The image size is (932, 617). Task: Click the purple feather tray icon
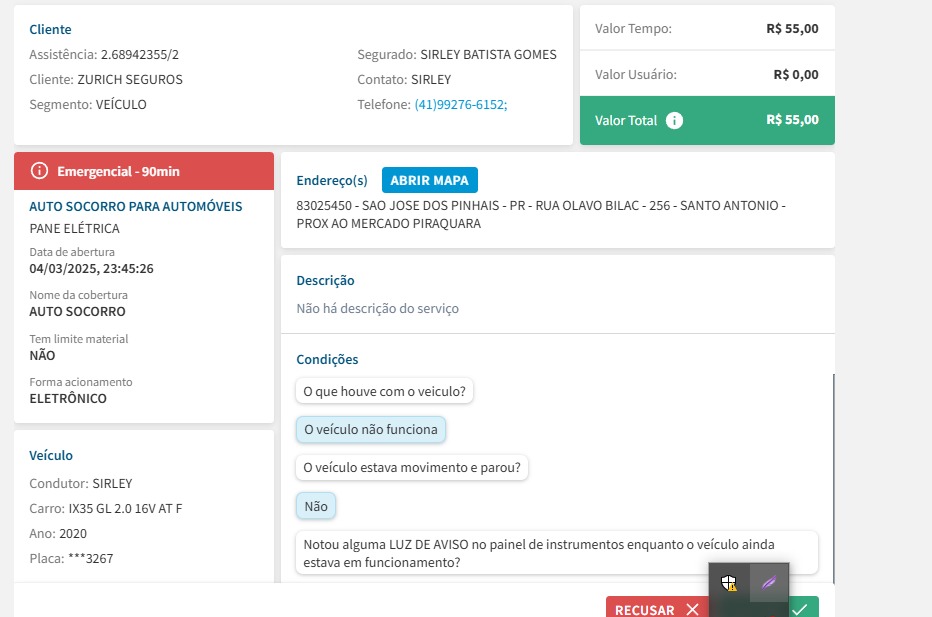[x=768, y=583]
